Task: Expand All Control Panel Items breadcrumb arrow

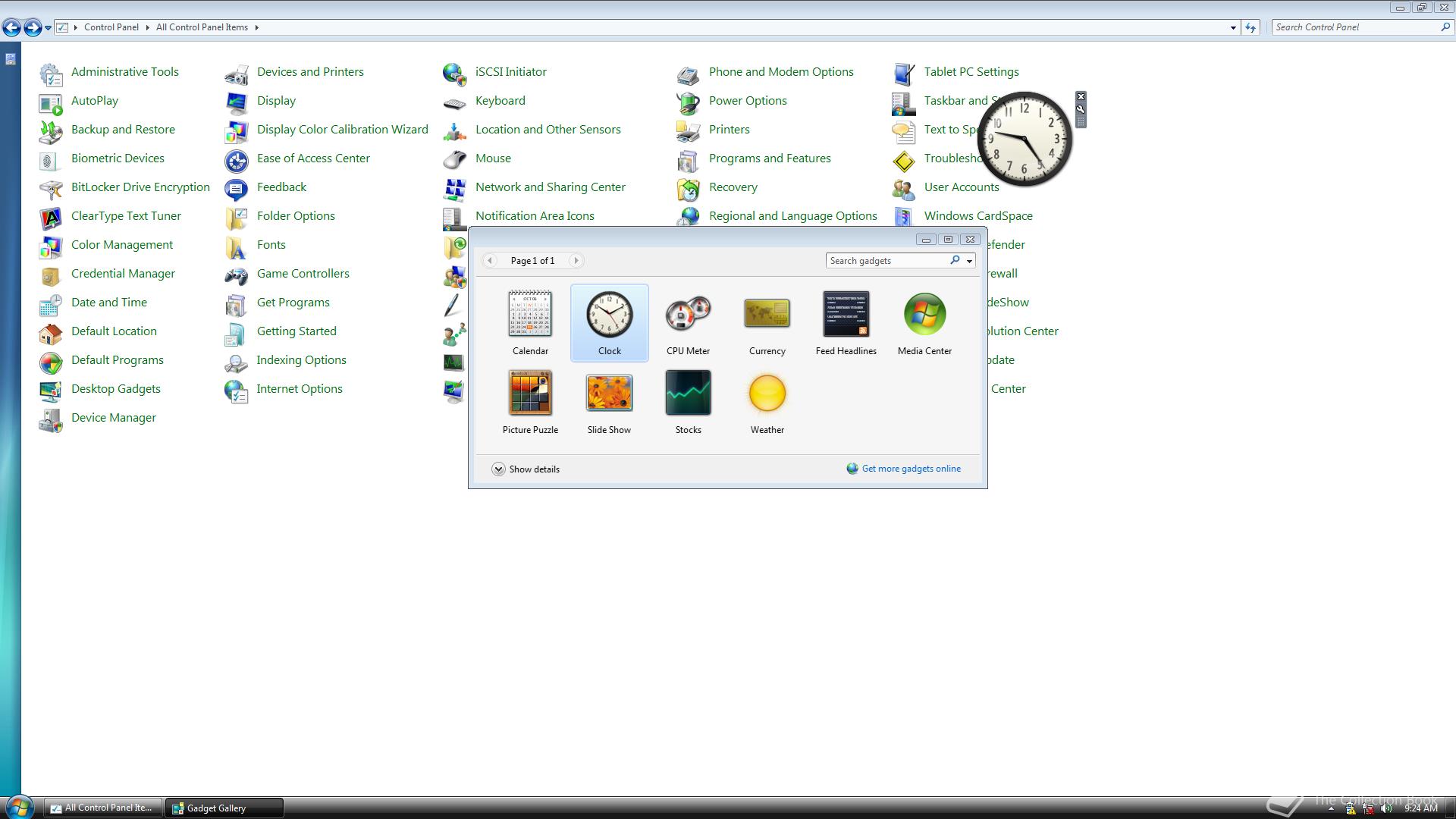Action: coord(256,27)
